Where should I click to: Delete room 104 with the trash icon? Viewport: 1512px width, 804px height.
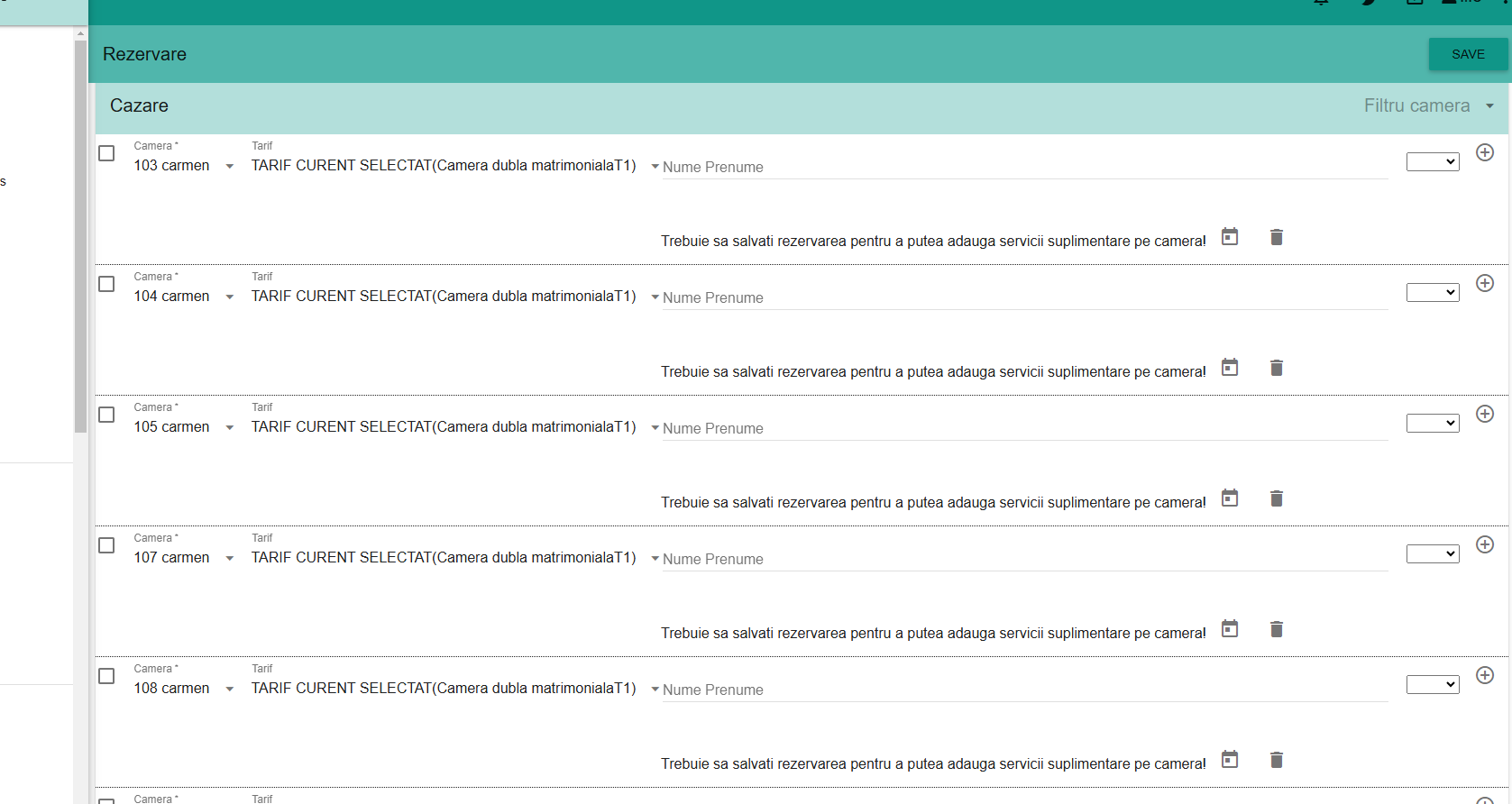point(1277,368)
